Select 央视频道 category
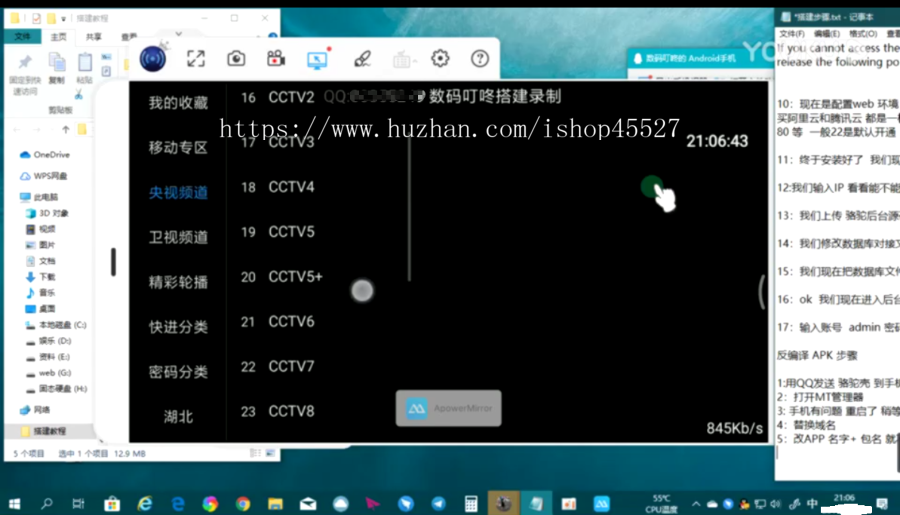 178,192
